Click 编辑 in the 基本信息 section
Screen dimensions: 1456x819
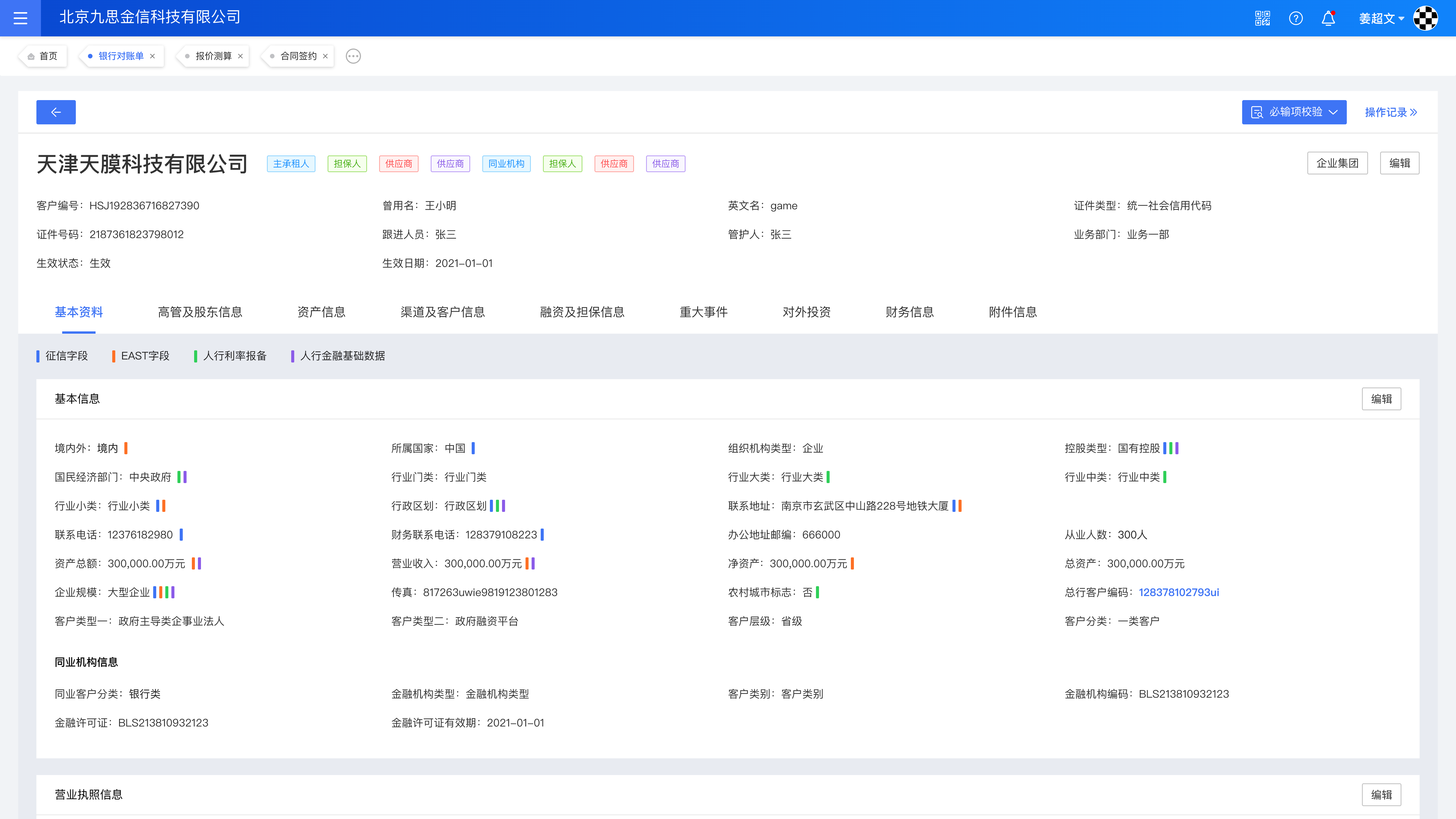[1381, 399]
